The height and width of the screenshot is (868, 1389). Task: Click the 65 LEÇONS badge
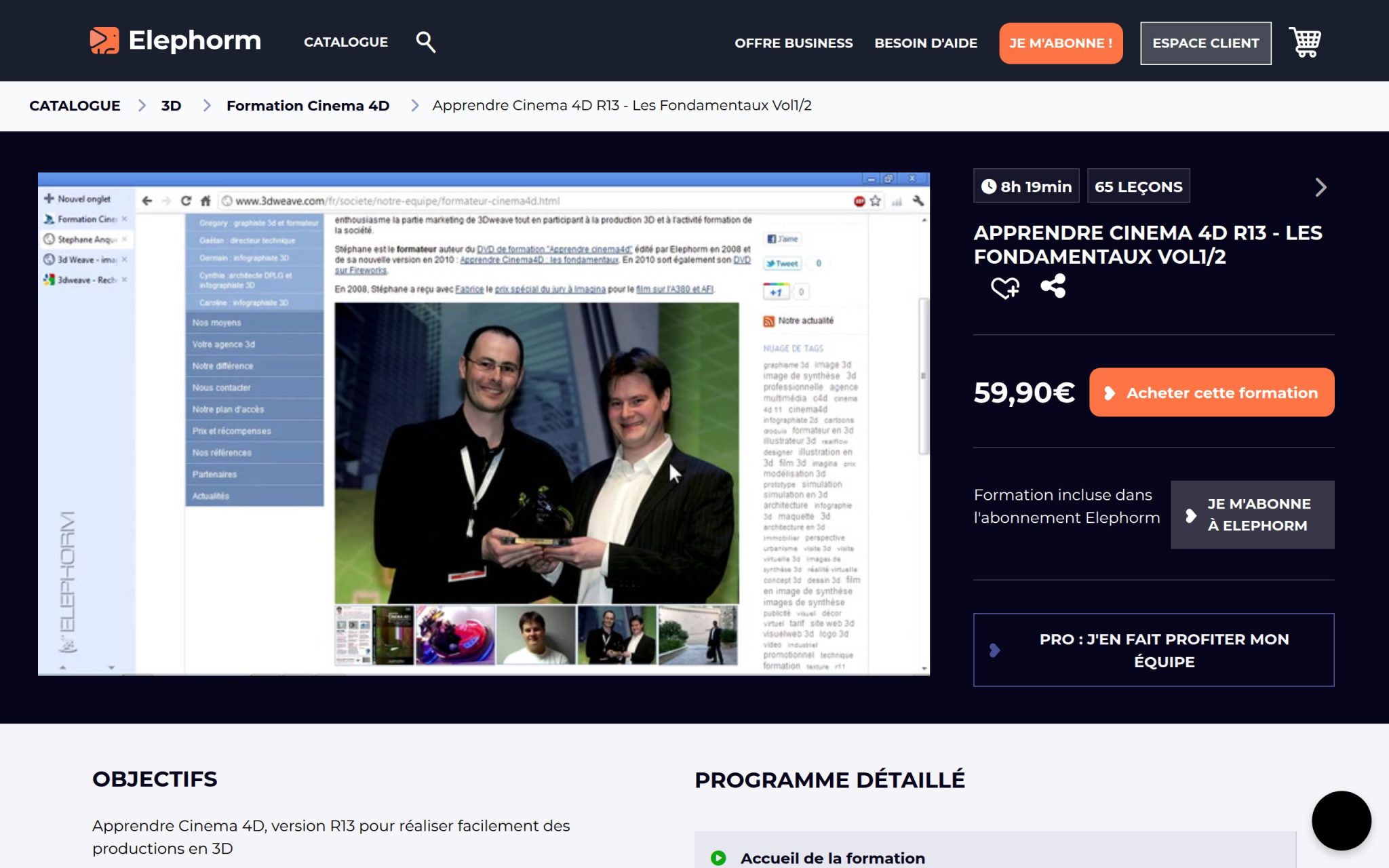(1138, 186)
